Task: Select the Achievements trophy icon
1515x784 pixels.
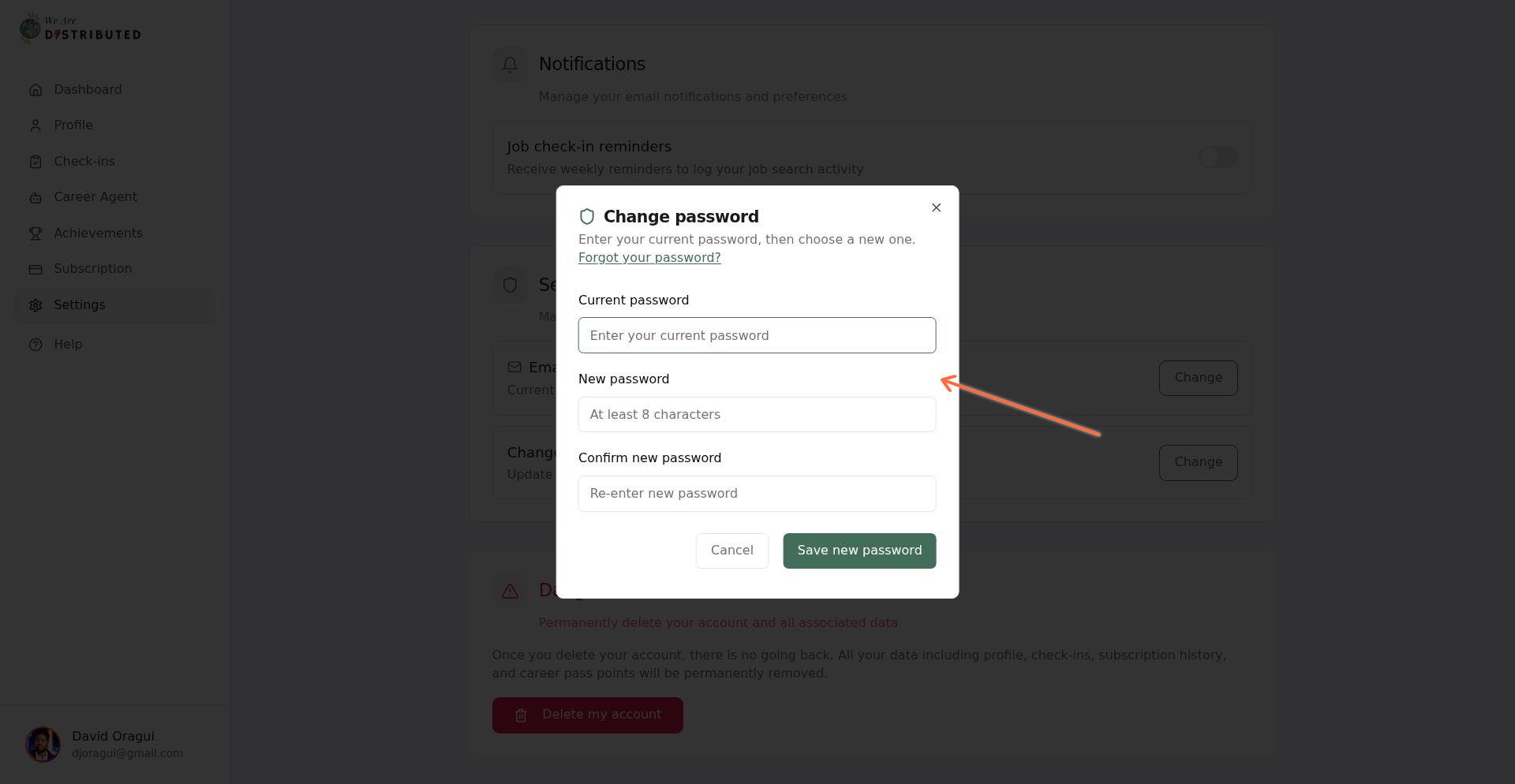Action: click(36, 233)
